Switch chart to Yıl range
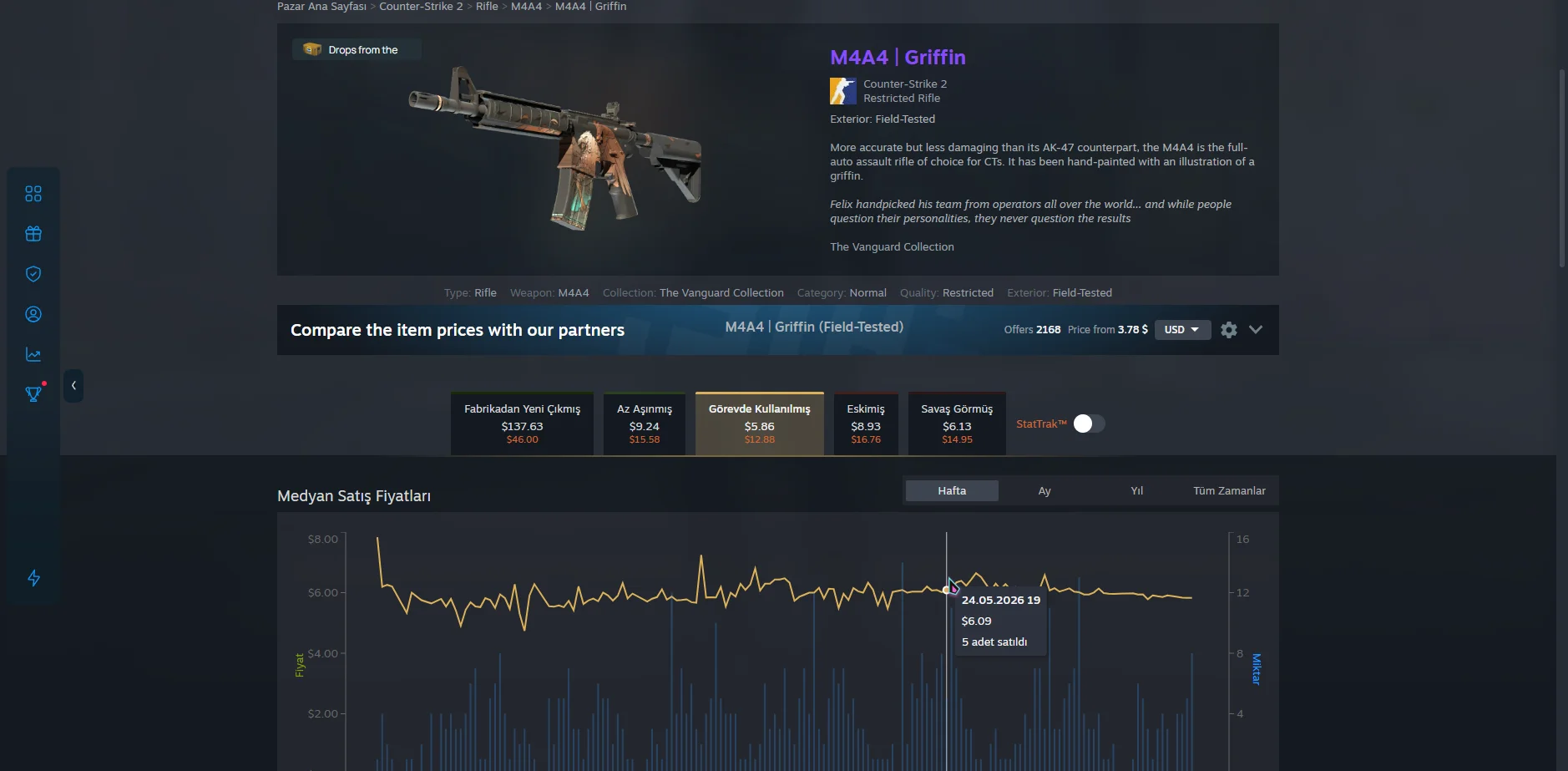1568x771 pixels. click(1136, 490)
